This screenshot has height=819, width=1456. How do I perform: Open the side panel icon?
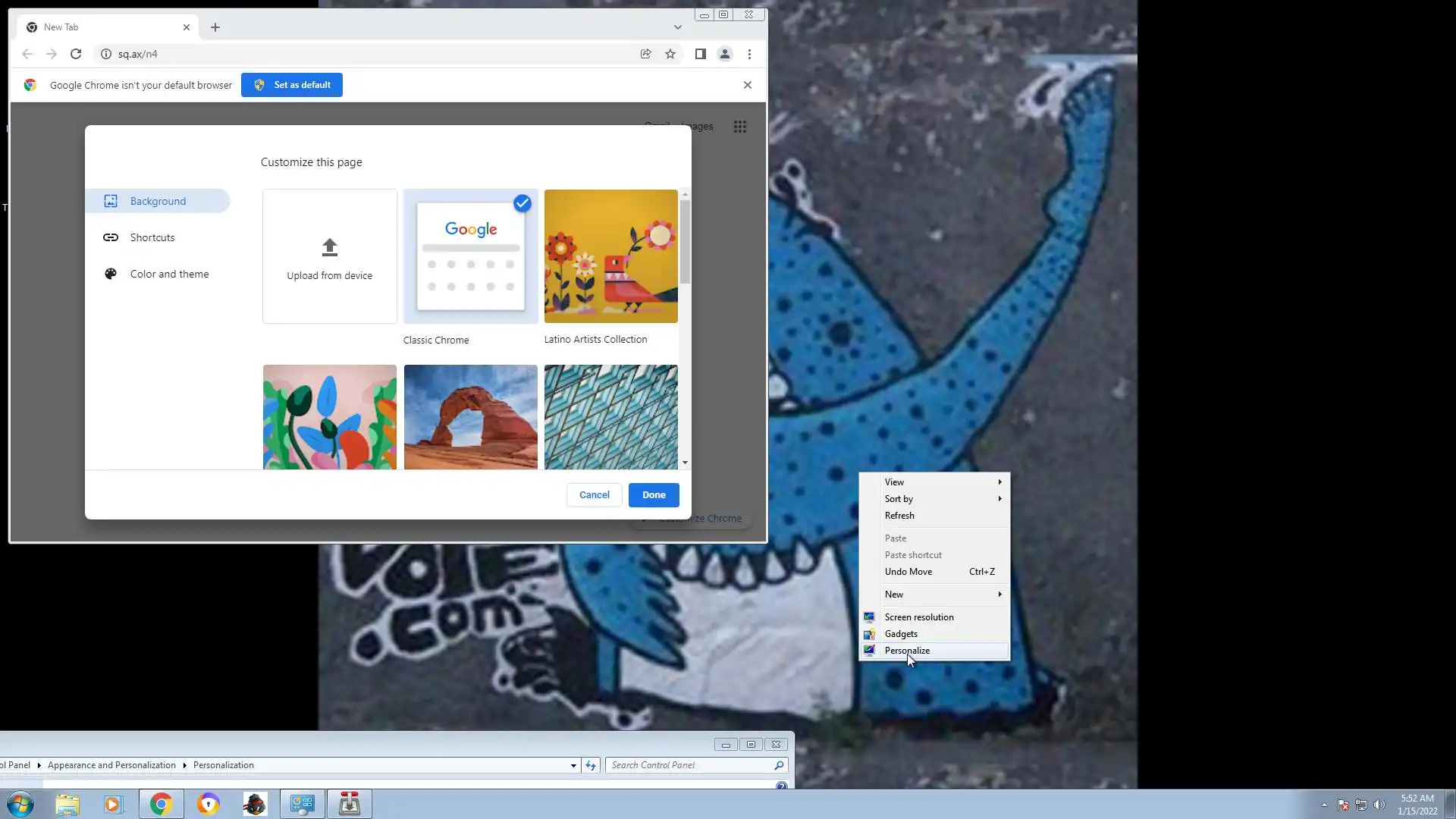[x=700, y=54]
